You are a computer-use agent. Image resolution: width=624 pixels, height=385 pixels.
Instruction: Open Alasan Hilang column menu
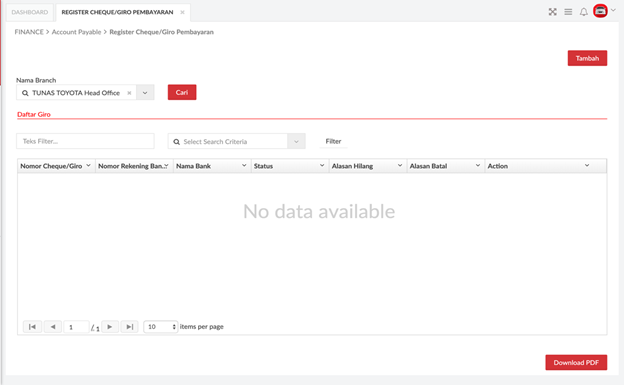tap(400, 166)
